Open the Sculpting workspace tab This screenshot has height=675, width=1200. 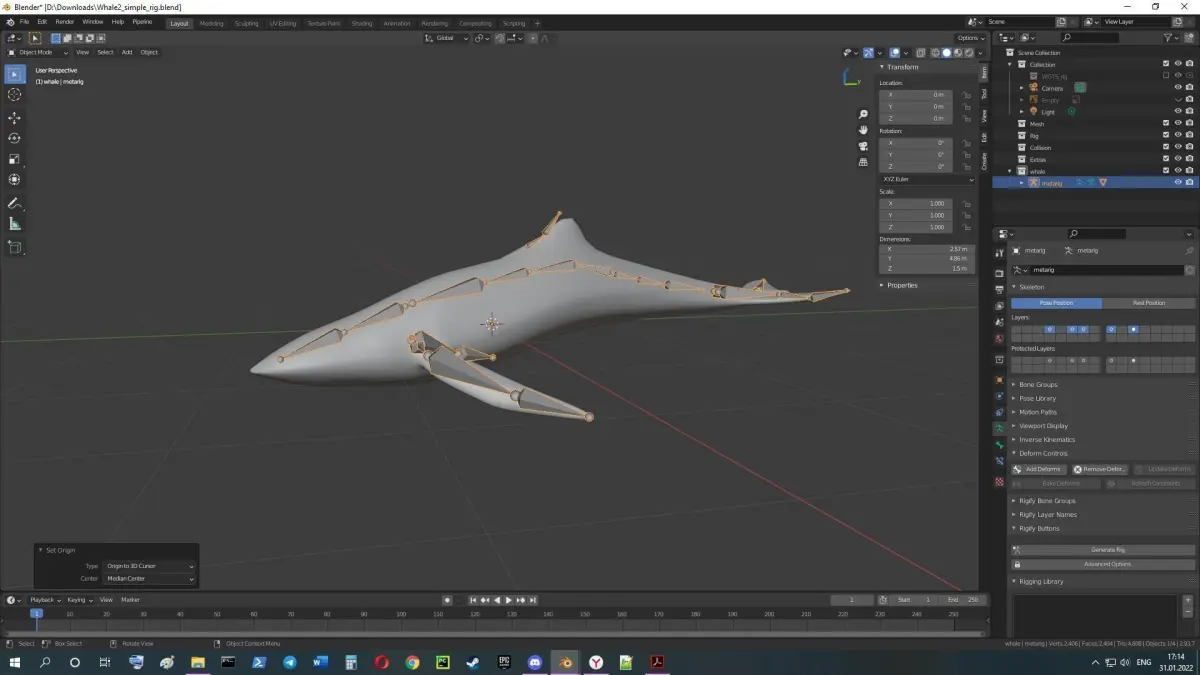pyautogui.click(x=246, y=23)
